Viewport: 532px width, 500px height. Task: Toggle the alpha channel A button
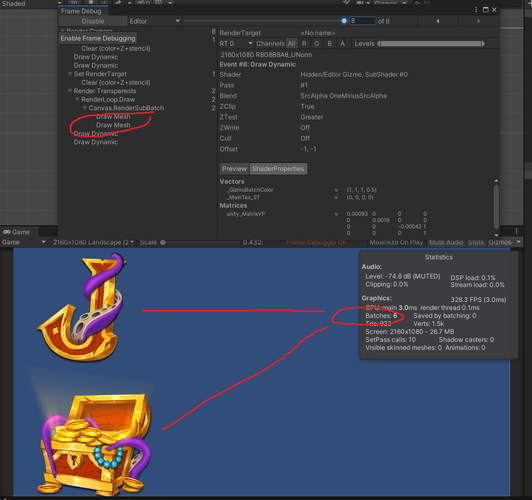342,44
